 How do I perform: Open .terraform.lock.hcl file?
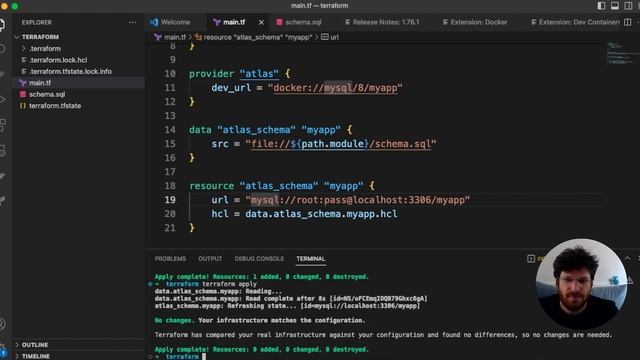(x=58, y=60)
